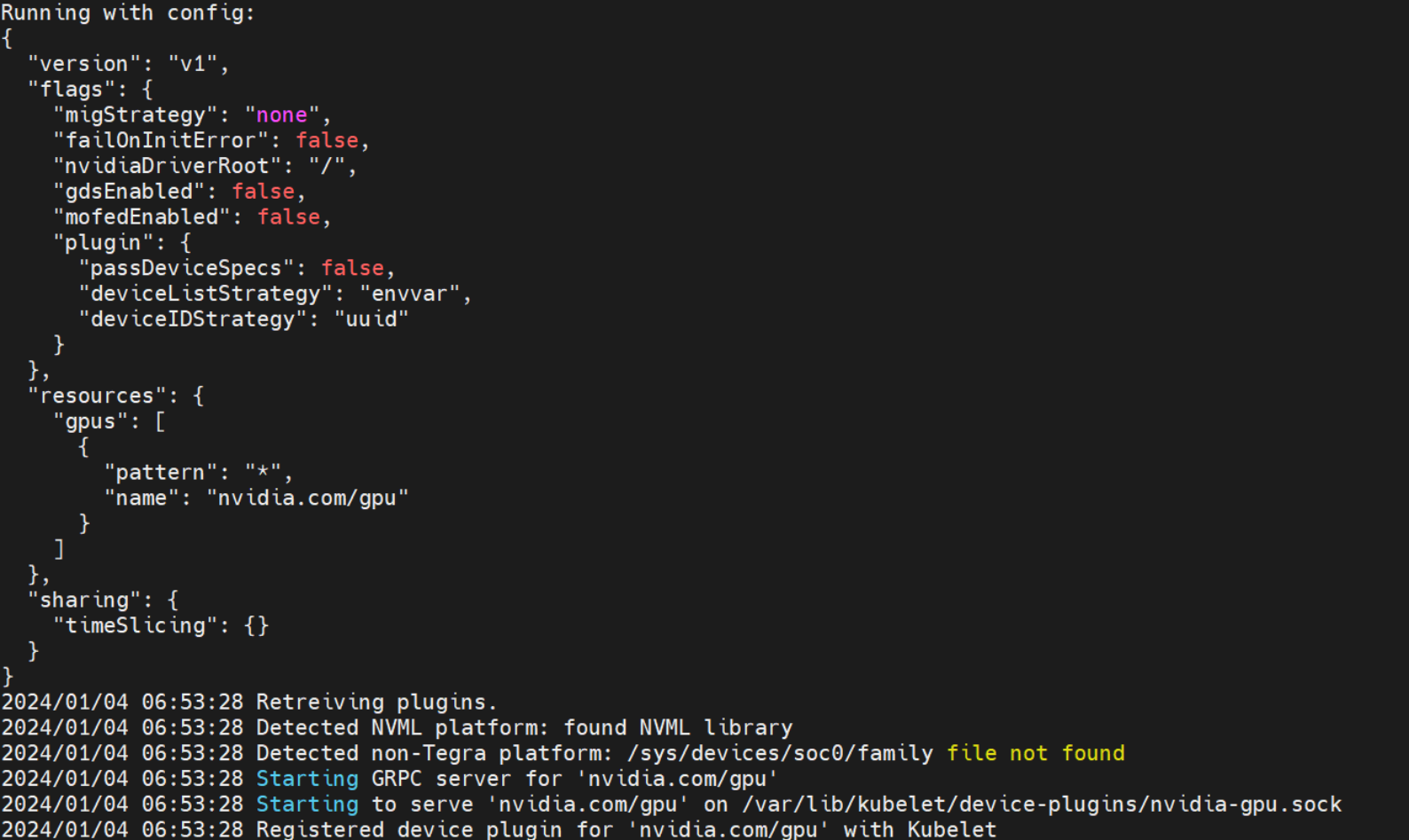Click the "mofedEnabled" line

tap(193, 217)
